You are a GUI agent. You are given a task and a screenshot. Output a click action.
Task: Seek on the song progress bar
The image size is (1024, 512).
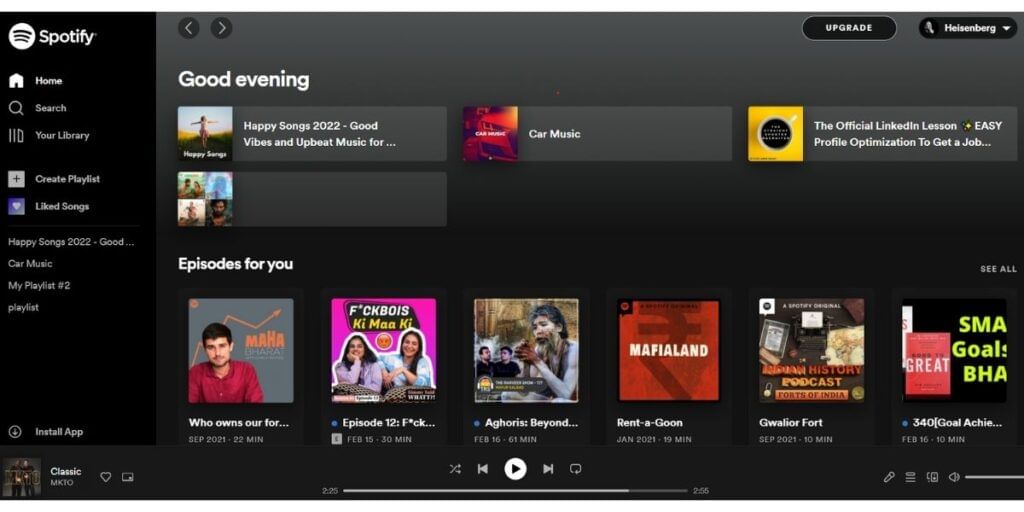tap(515, 490)
